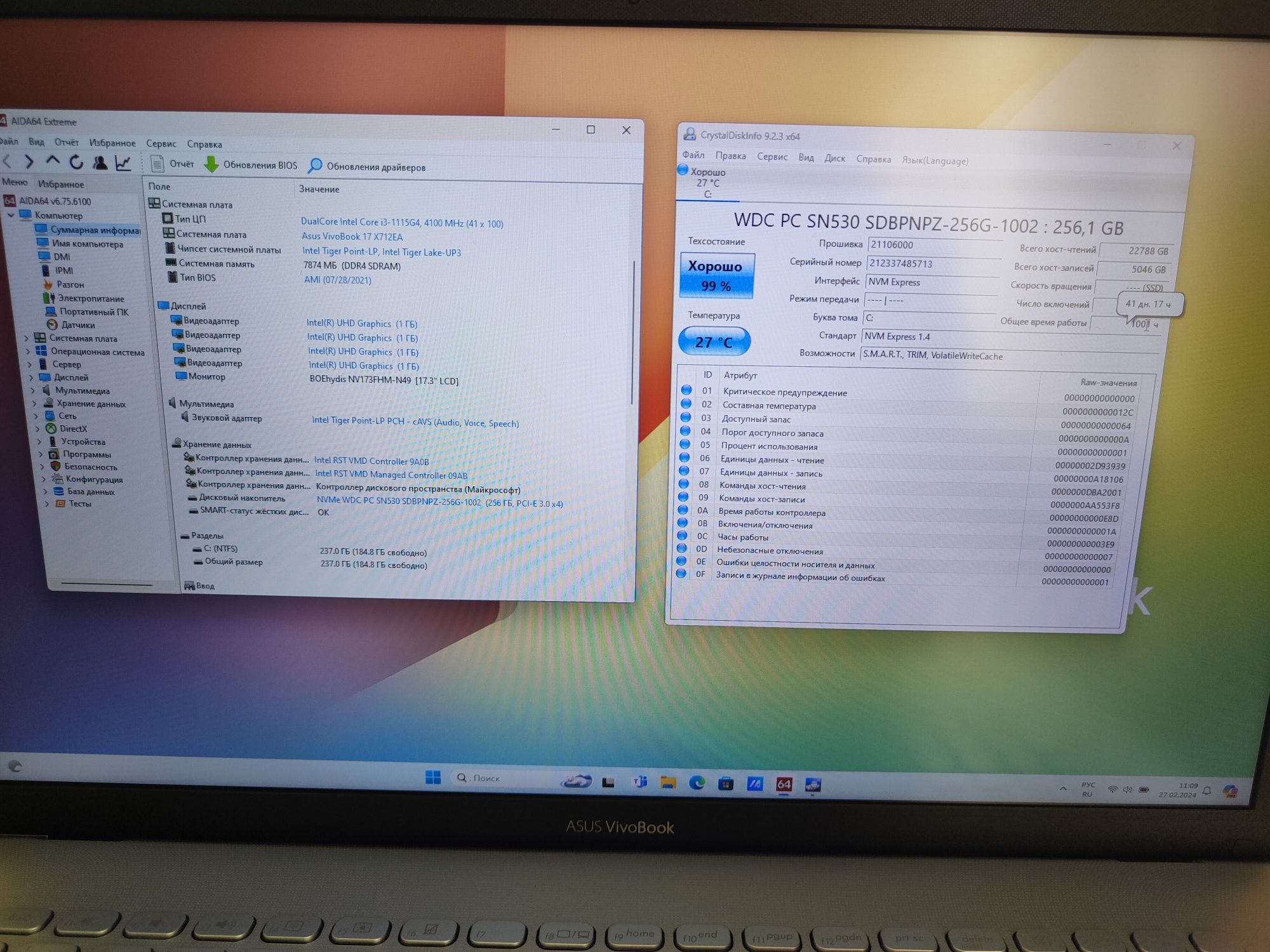Collapse the Компьютер tree node
The image size is (1270, 952).
tap(11, 215)
